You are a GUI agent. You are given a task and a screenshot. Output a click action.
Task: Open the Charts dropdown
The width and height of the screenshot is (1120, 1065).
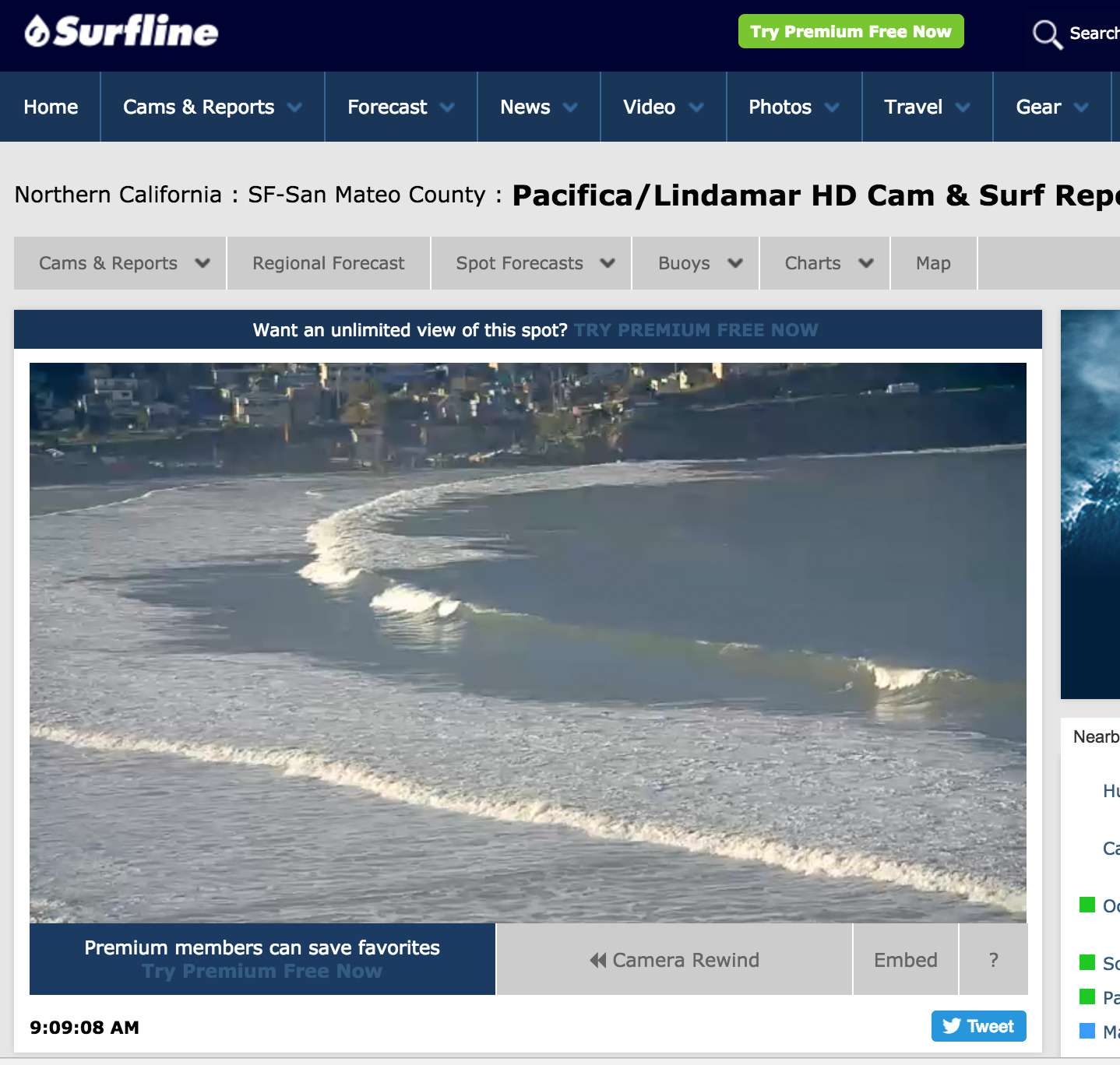point(827,263)
